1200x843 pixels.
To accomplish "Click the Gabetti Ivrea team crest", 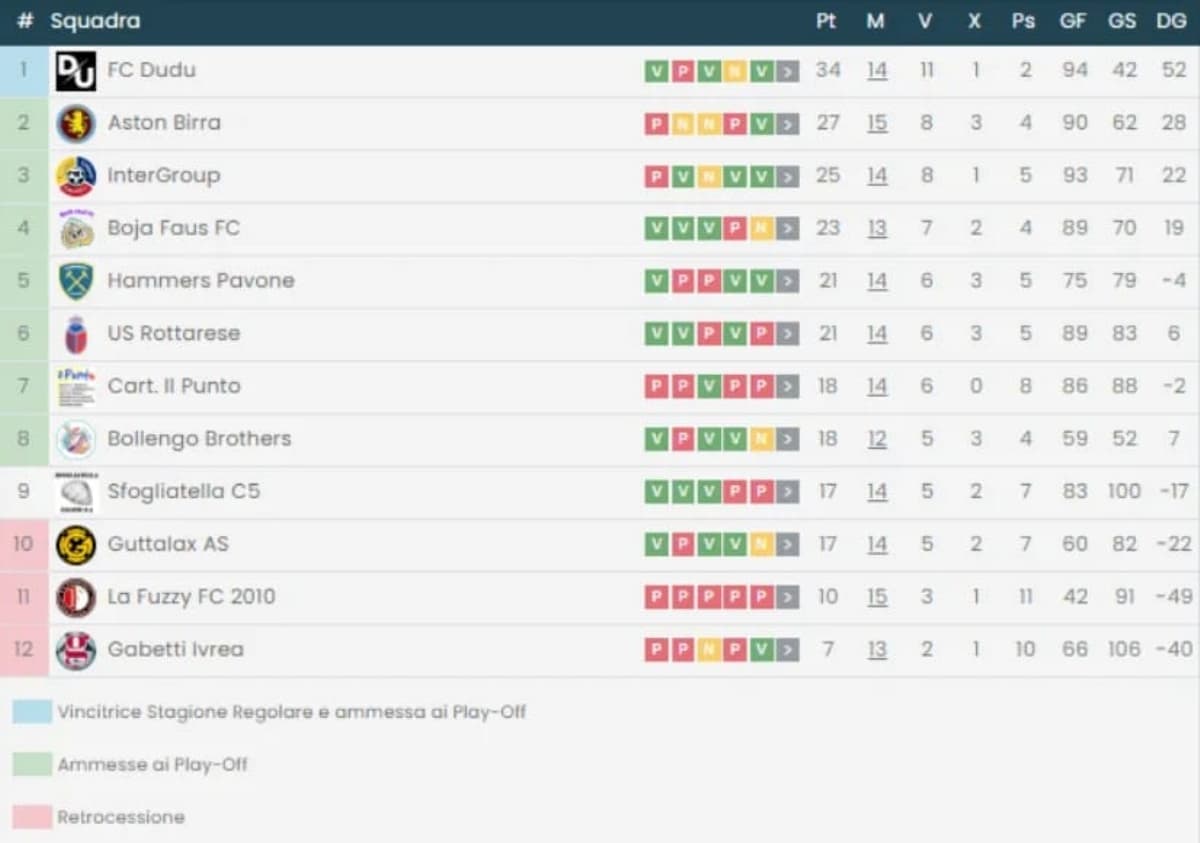I will (76, 650).
